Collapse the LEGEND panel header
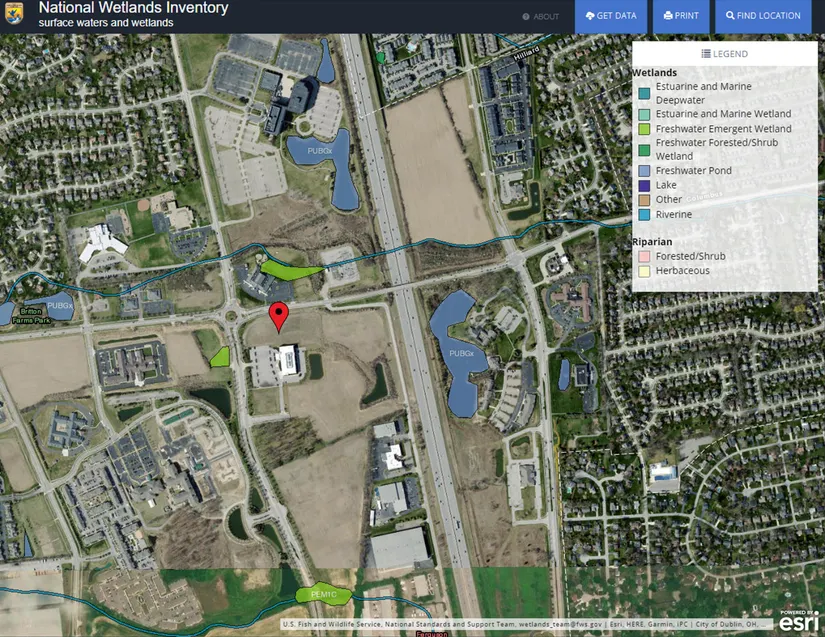This screenshot has height=637, width=825. coord(724,54)
